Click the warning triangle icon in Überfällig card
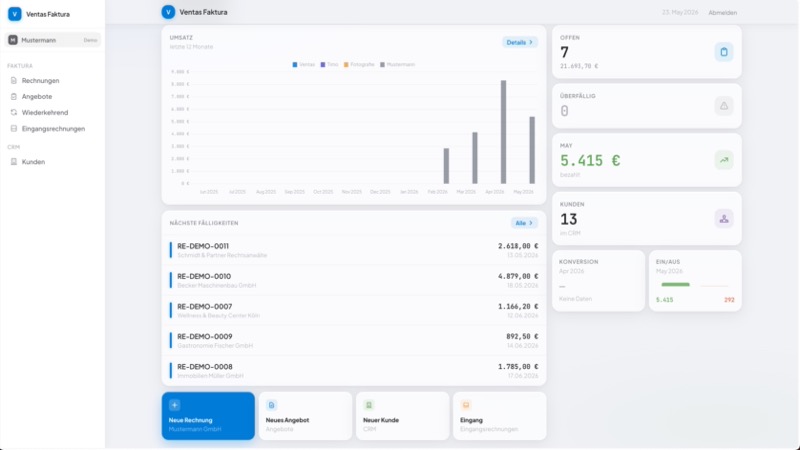 (x=723, y=106)
